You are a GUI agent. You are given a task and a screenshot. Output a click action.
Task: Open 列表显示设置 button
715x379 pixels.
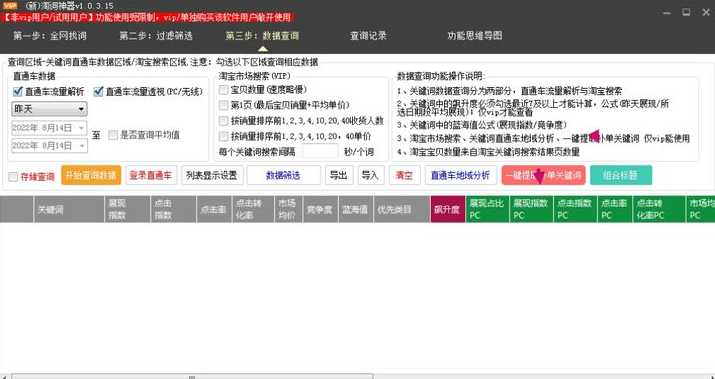click(x=212, y=176)
